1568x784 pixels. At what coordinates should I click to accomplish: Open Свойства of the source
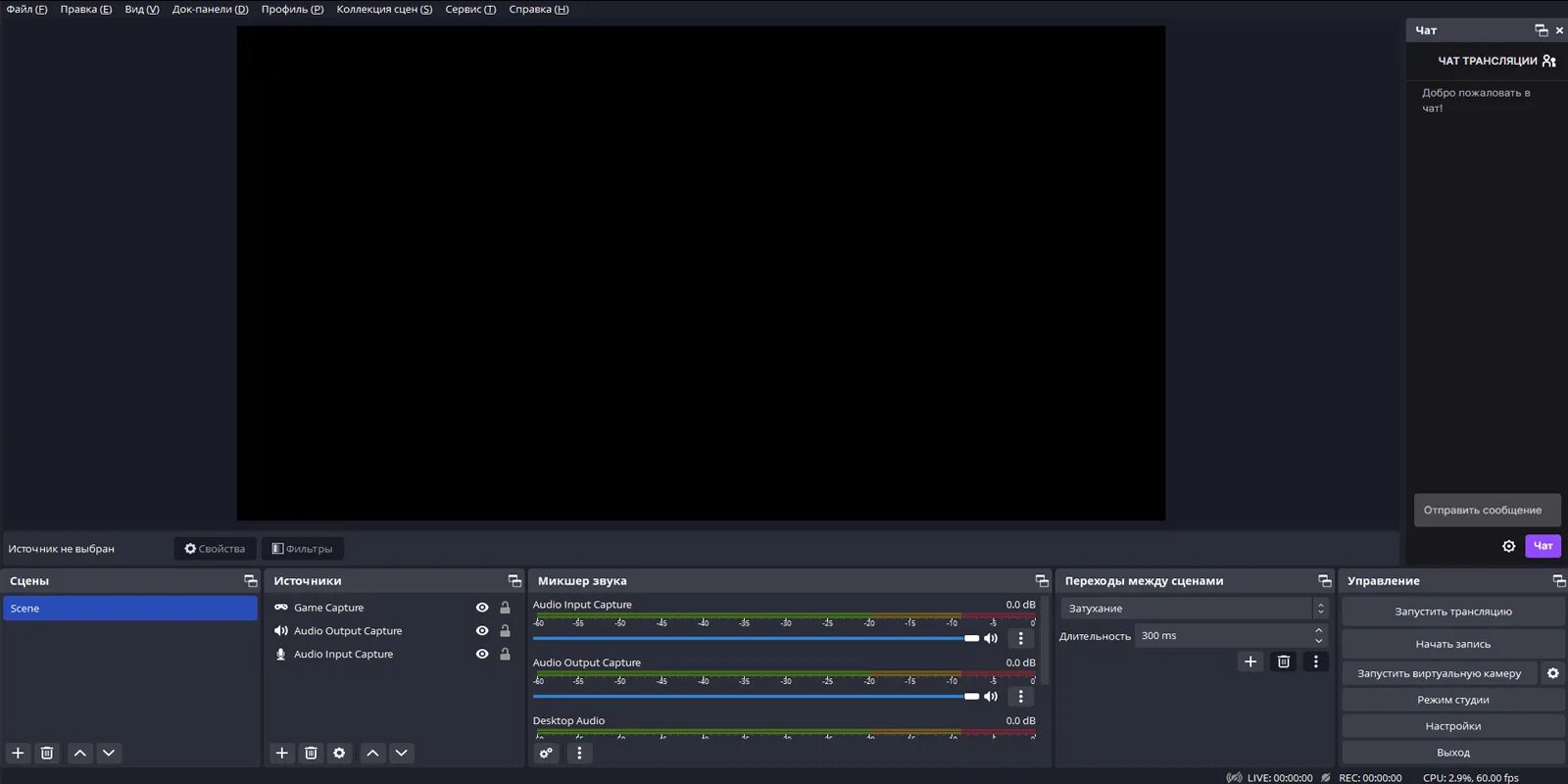216,549
